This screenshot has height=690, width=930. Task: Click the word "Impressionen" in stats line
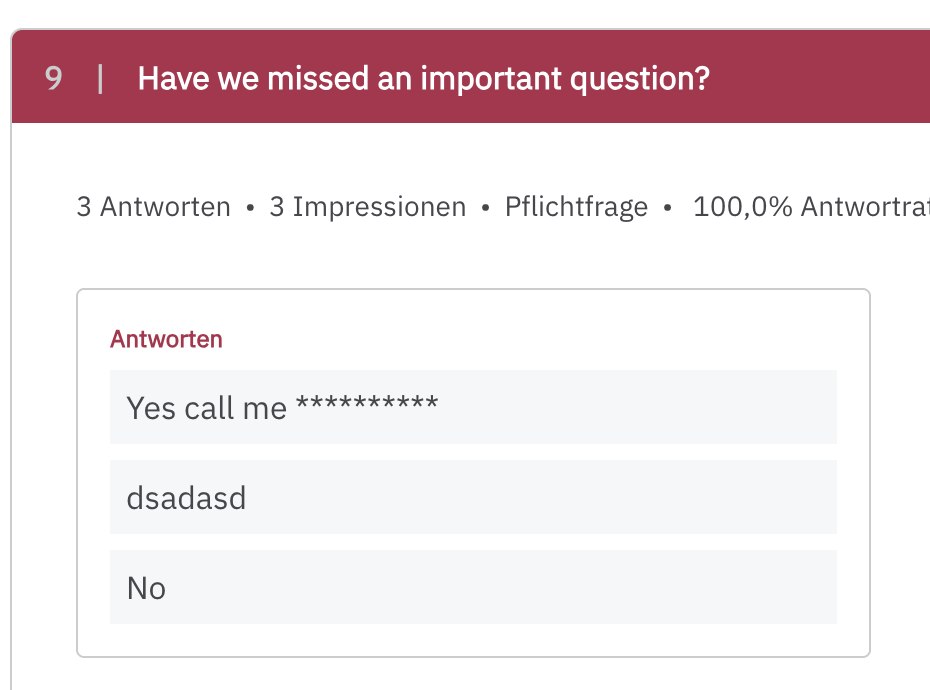[x=379, y=207]
